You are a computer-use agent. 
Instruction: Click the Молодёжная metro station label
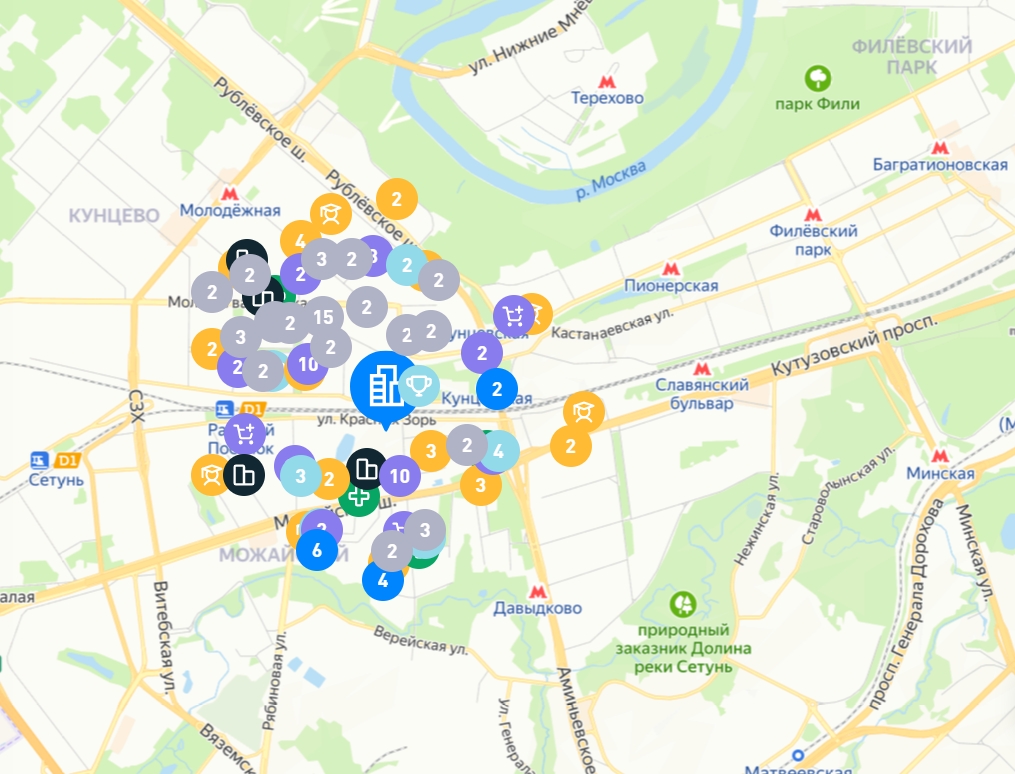click(x=230, y=210)
